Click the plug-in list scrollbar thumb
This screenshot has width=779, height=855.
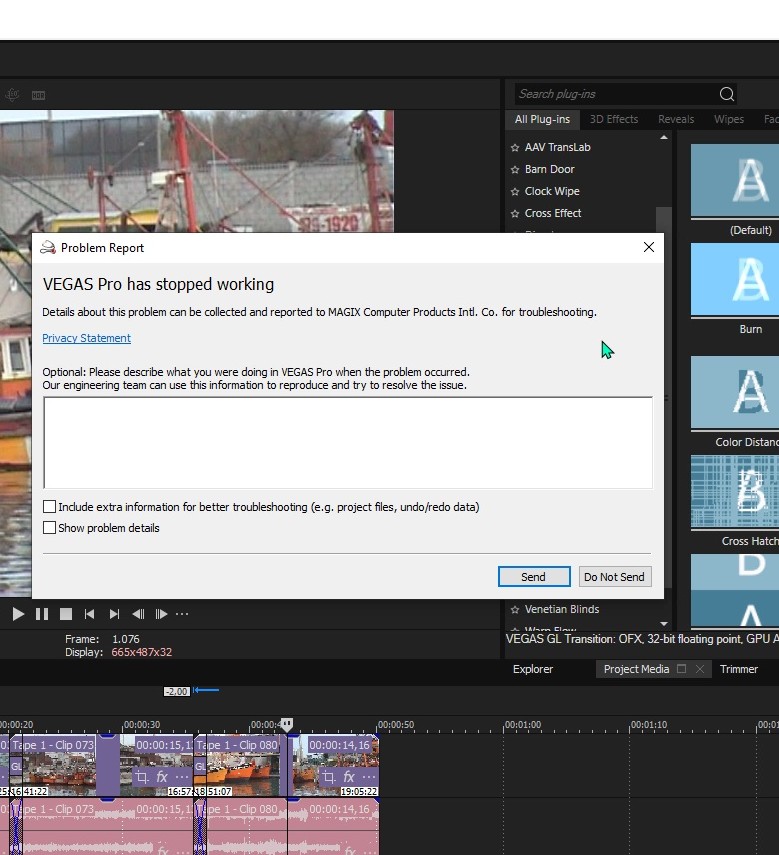[663, 220]
